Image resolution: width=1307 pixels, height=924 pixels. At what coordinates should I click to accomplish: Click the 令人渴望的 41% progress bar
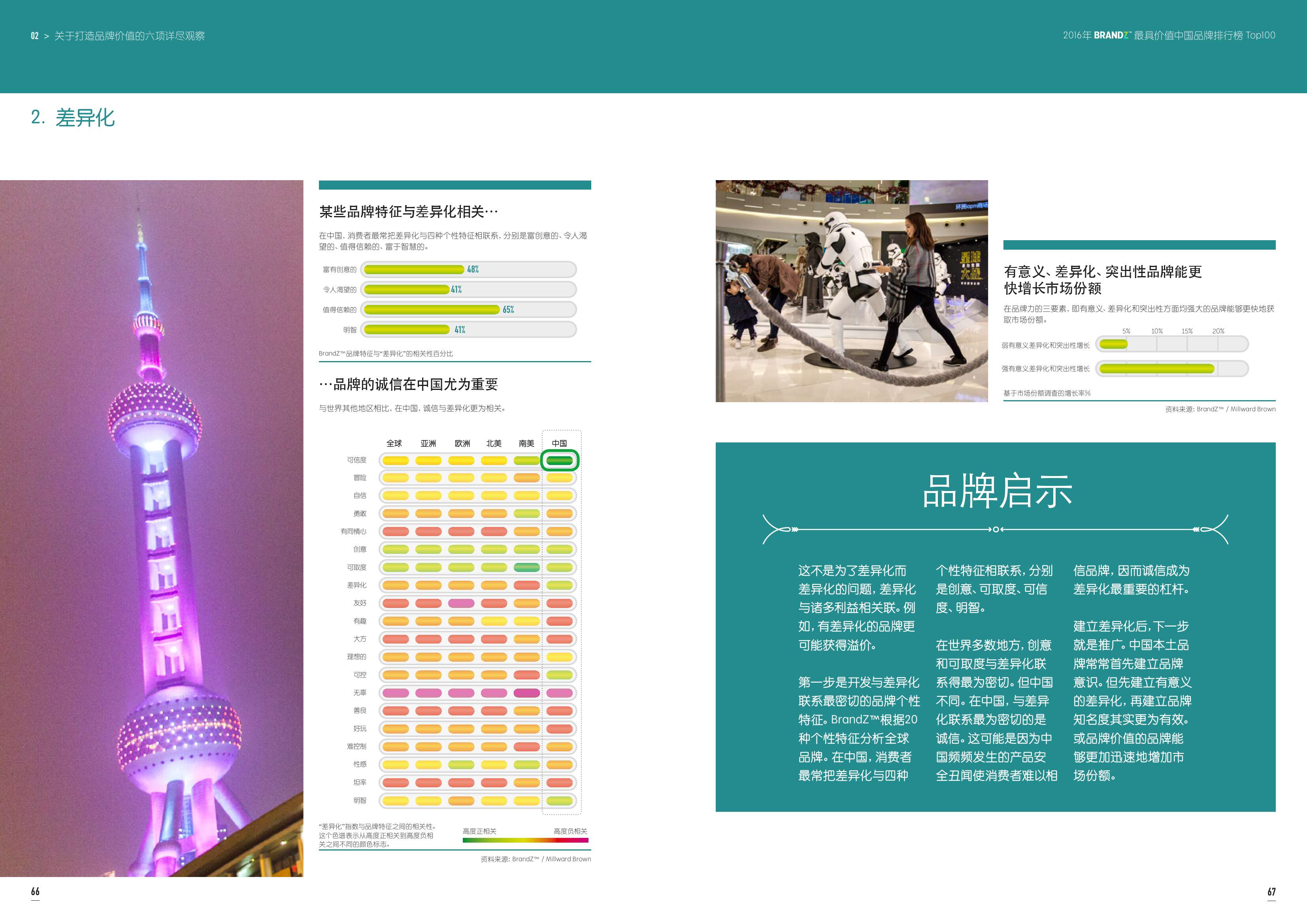pos(469,290)
